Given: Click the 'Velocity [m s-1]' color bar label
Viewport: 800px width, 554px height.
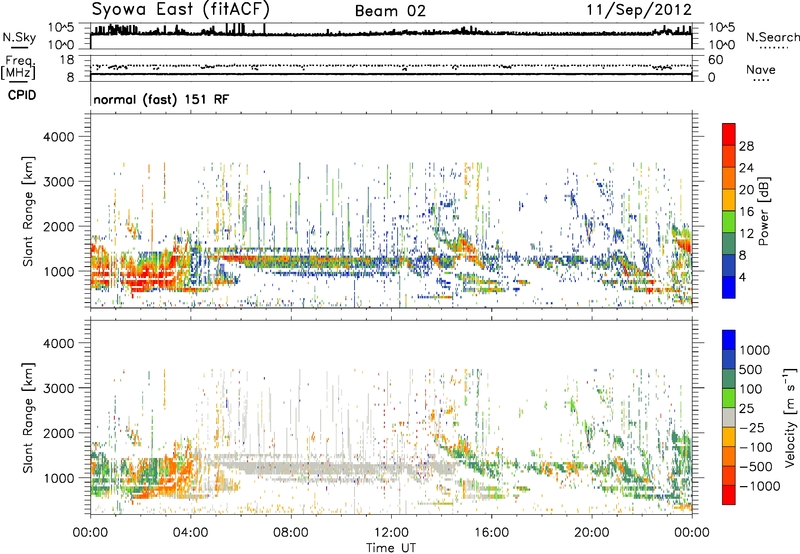Looking at the screenshot, I should (790, 417).
